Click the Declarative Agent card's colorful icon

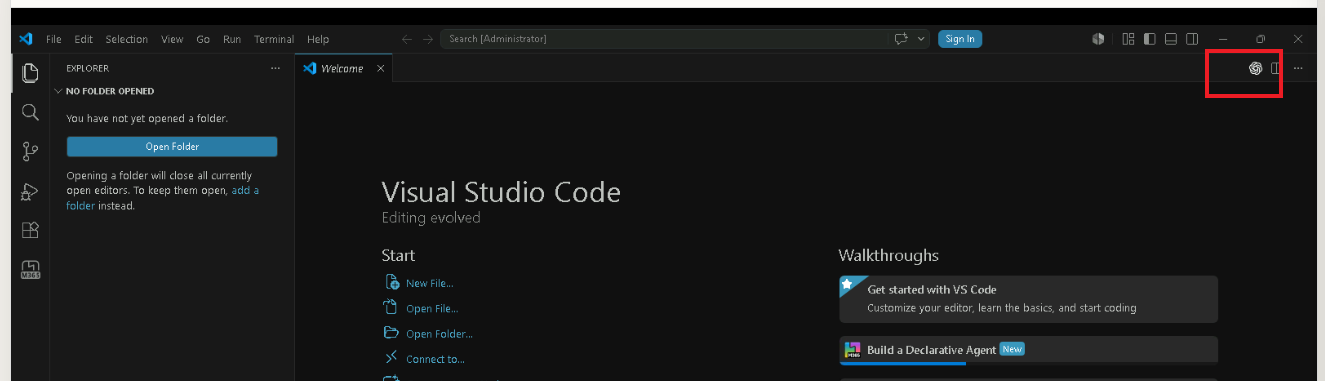pyautogui.click(x=852, y=349)
